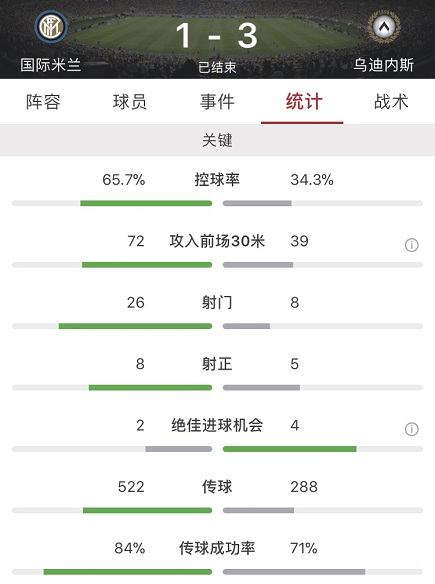Tap the 已结束 match status text
Screen dimensions: 435x584
(217, 67)
